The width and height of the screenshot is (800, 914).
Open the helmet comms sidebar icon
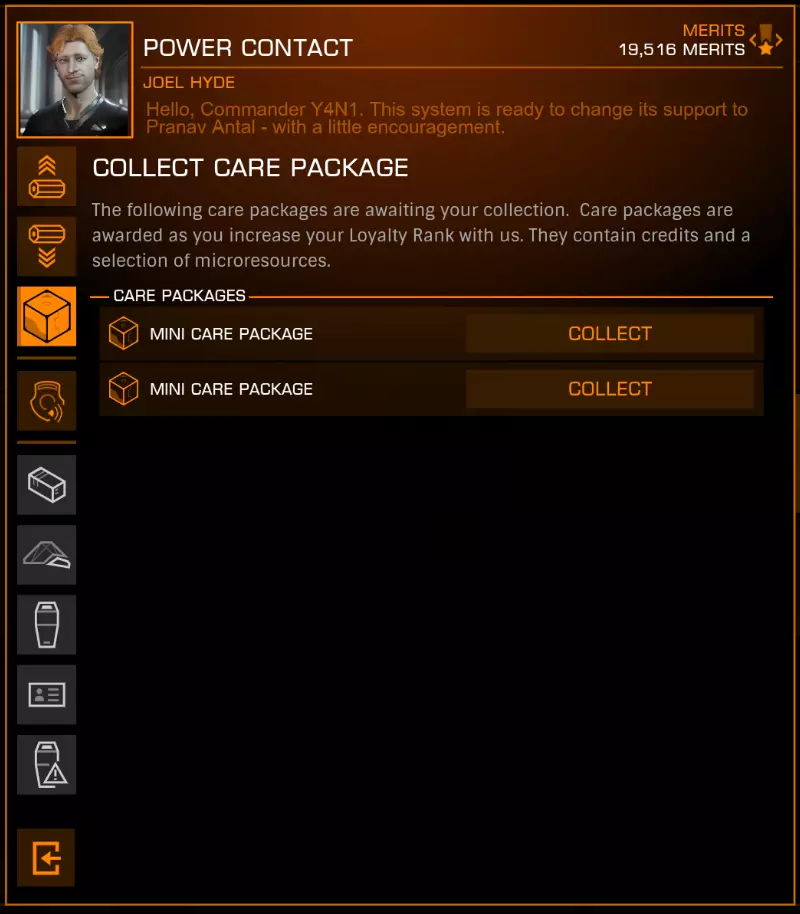click(x=47, y=401)
